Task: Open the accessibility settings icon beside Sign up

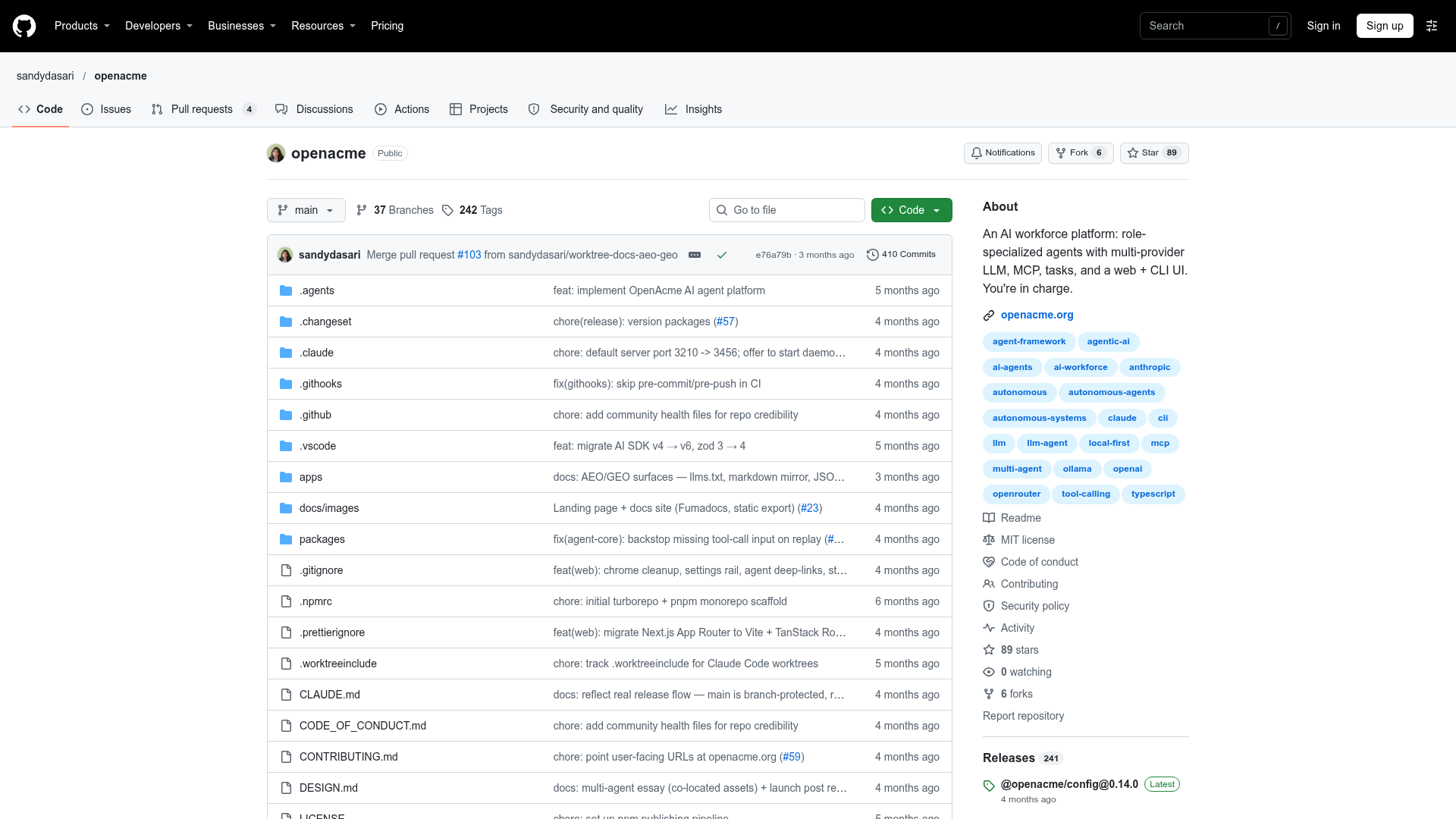Action: [1432, 26]
